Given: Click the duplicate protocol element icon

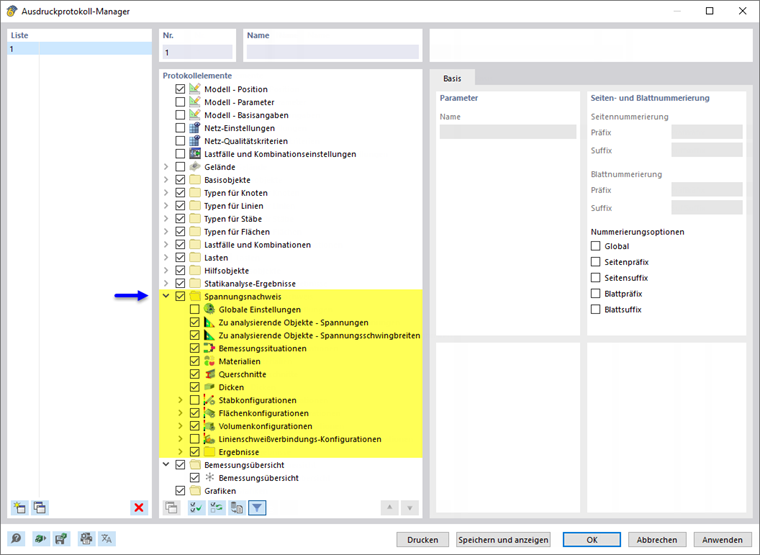Looking at the screenshot, I should 171,507.
